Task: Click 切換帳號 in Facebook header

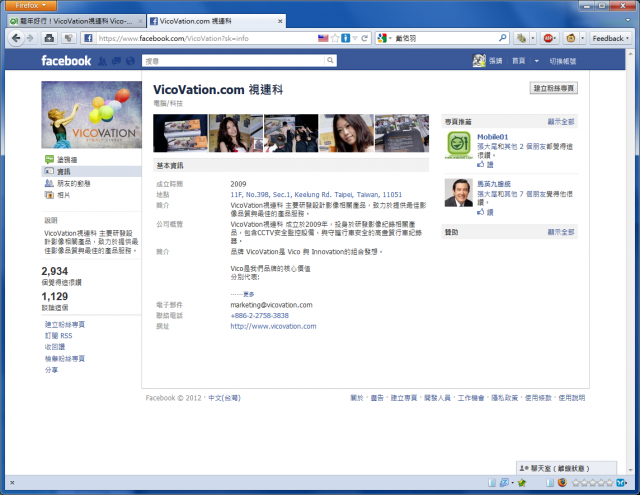Action: tap(562, 61)
